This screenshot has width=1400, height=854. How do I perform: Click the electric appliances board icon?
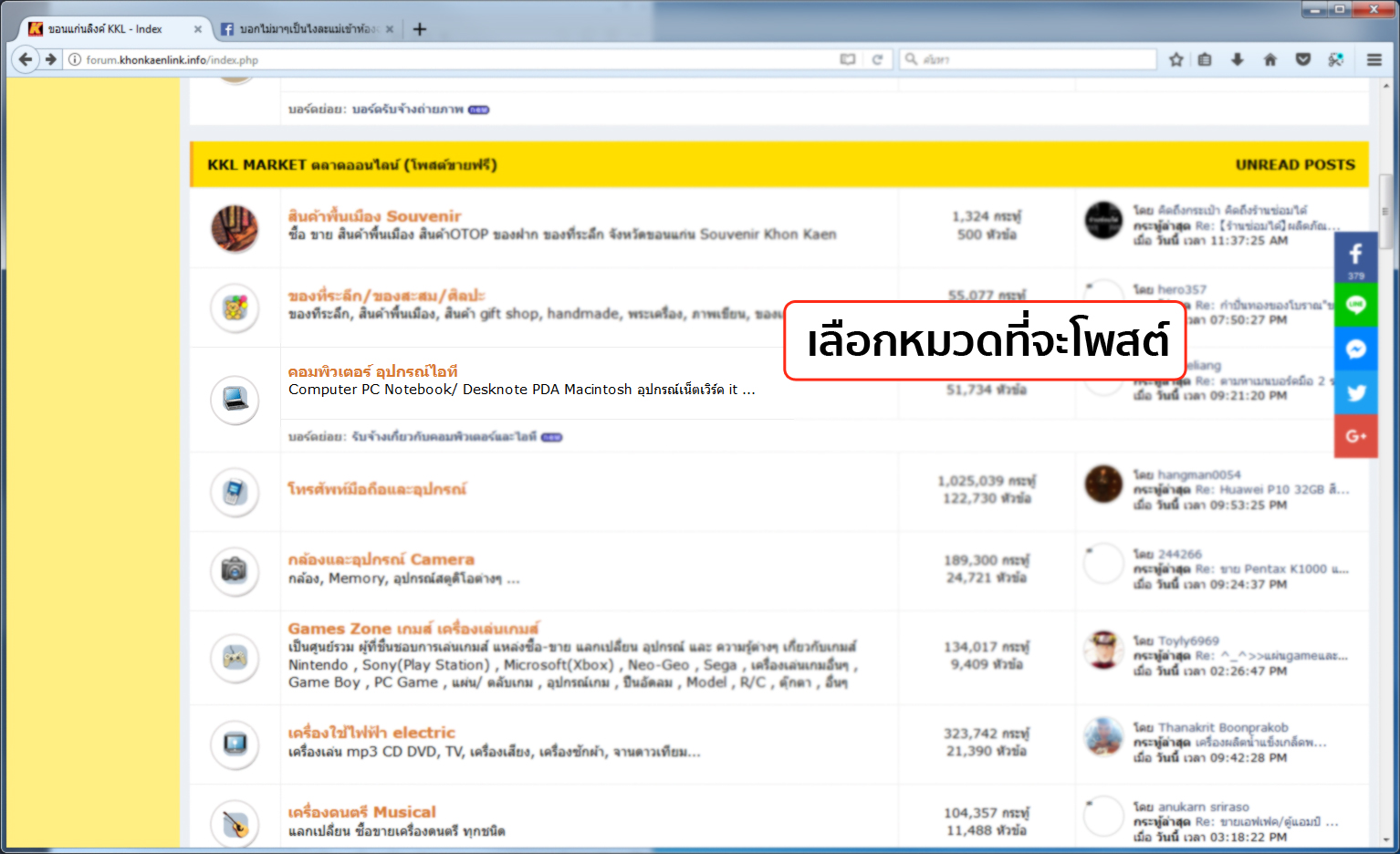coord(235,744)
